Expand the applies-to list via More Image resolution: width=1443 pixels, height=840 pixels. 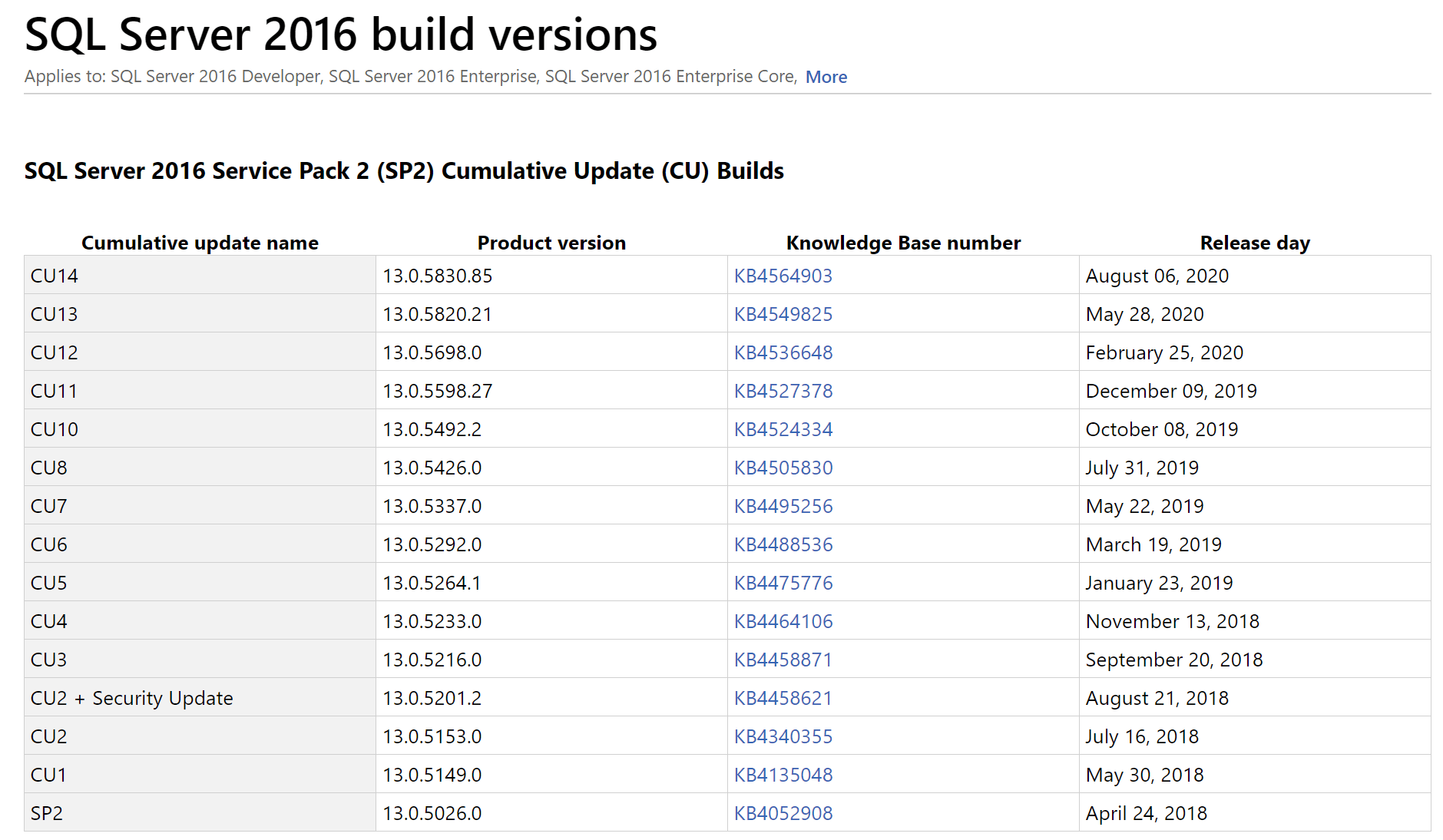(x=826, y=76)
